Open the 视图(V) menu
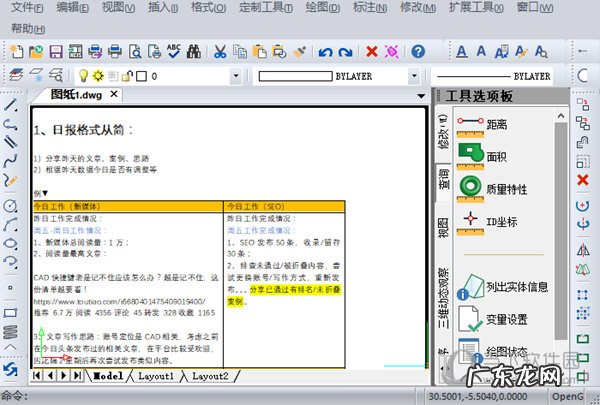Image resolution: width=600 pixels, height=405 pixels. point(118,7)
